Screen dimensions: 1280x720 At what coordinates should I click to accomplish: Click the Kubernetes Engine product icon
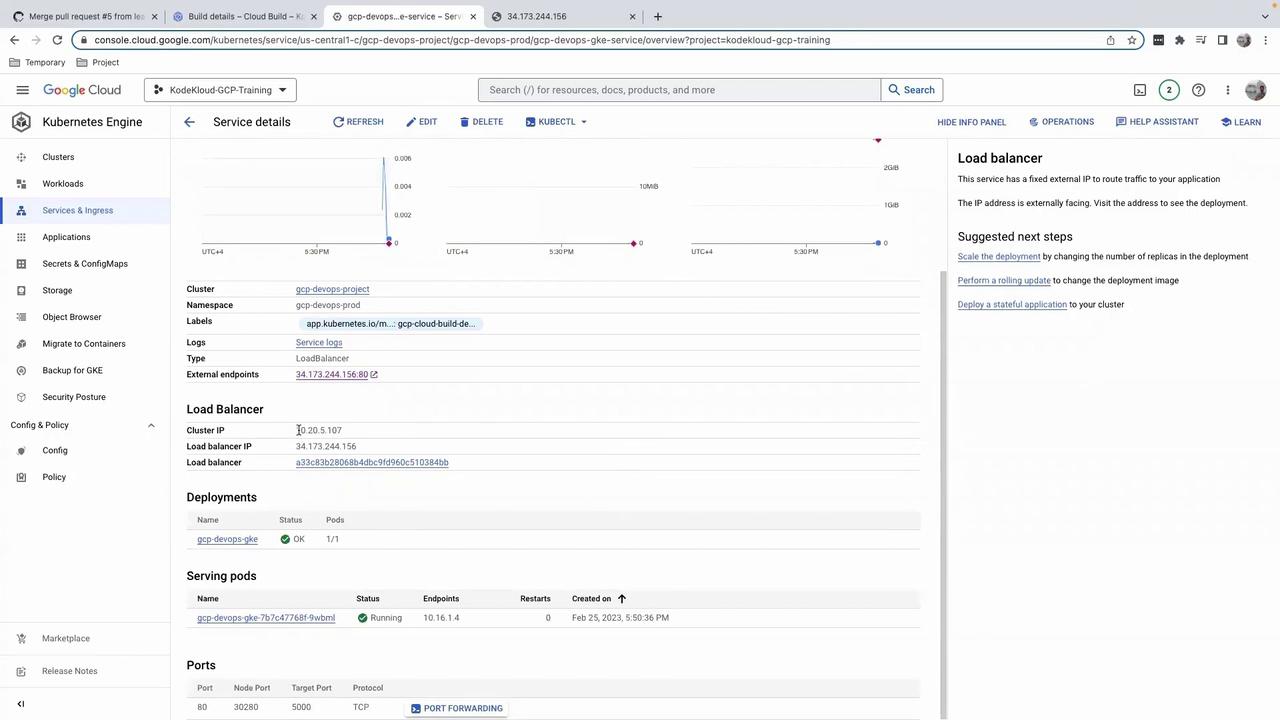click(x=21, y=122)
